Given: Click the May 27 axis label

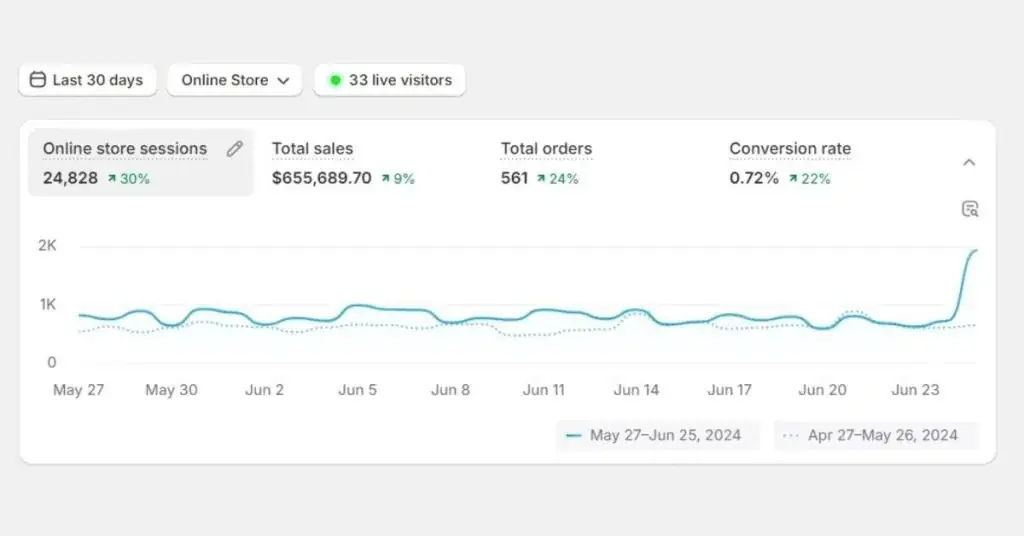Looking at the screenshot, I should [x=78, y=390].
